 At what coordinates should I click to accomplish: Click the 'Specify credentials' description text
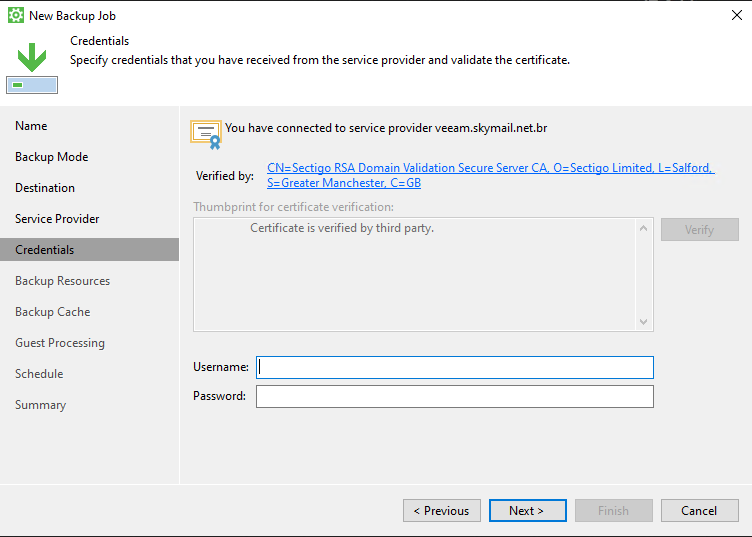[320, 60]
